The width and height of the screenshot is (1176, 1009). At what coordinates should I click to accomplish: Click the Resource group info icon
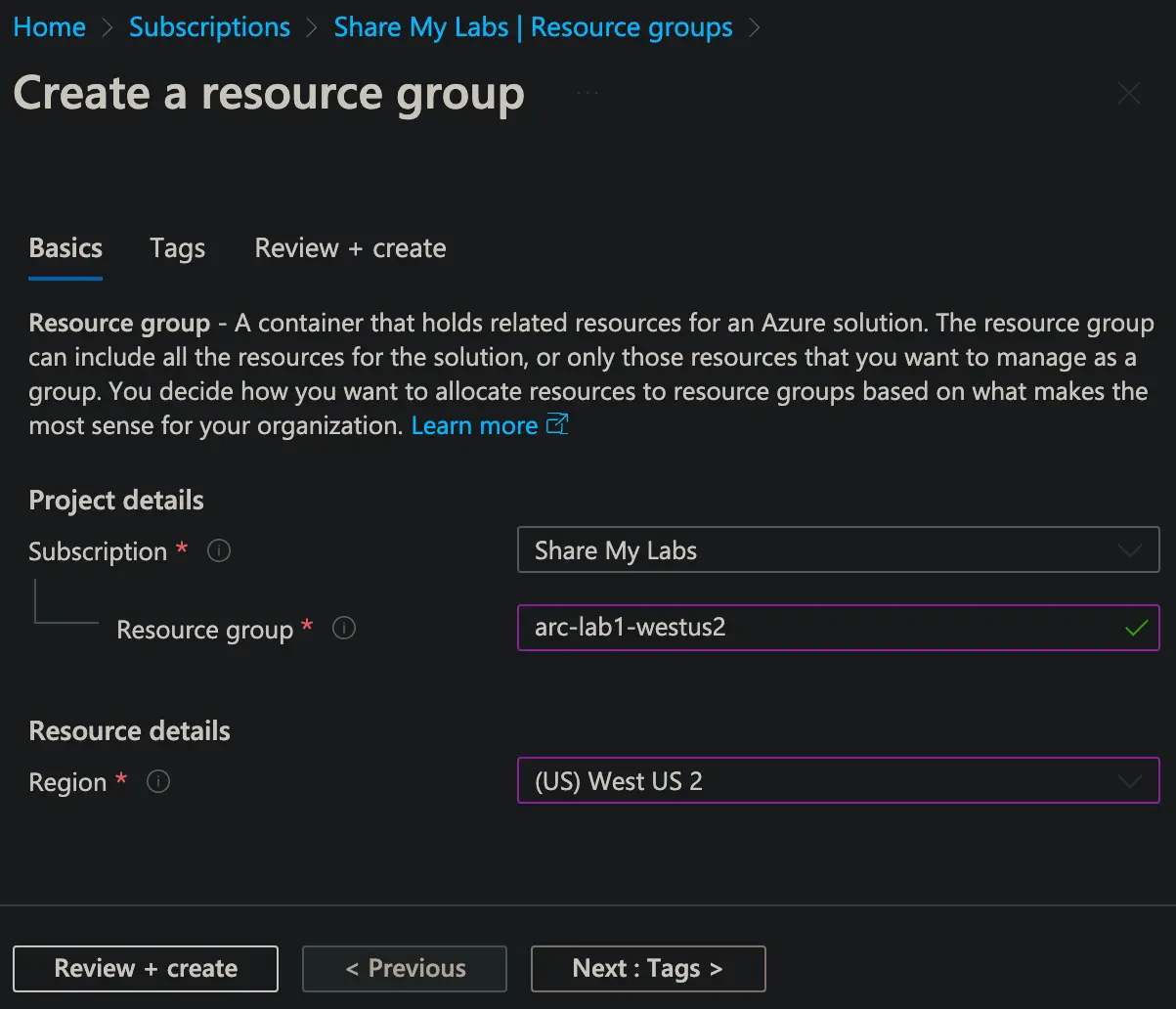click(344, 629)
